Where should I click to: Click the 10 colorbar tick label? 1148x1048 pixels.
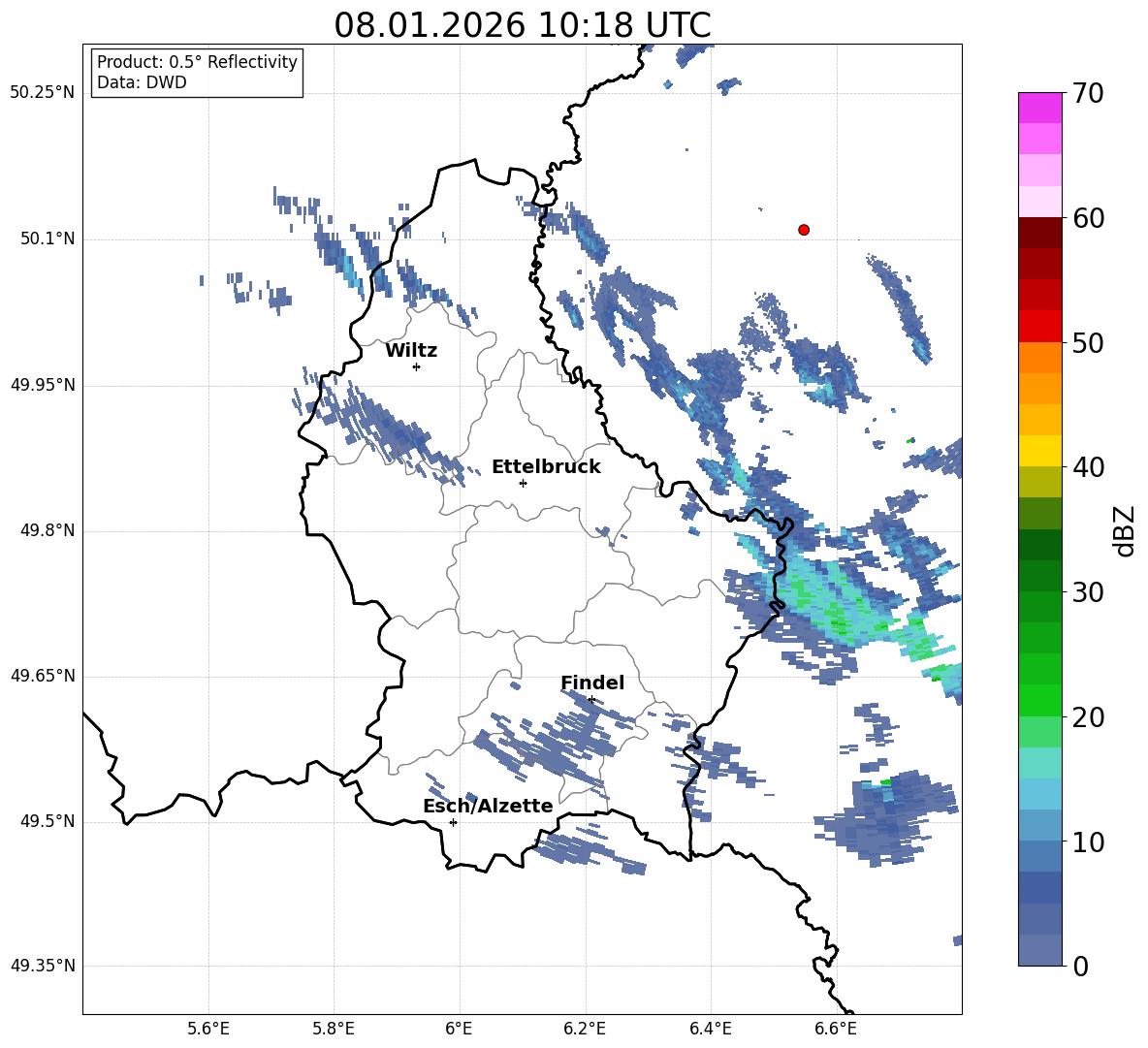pos(1087,842)
